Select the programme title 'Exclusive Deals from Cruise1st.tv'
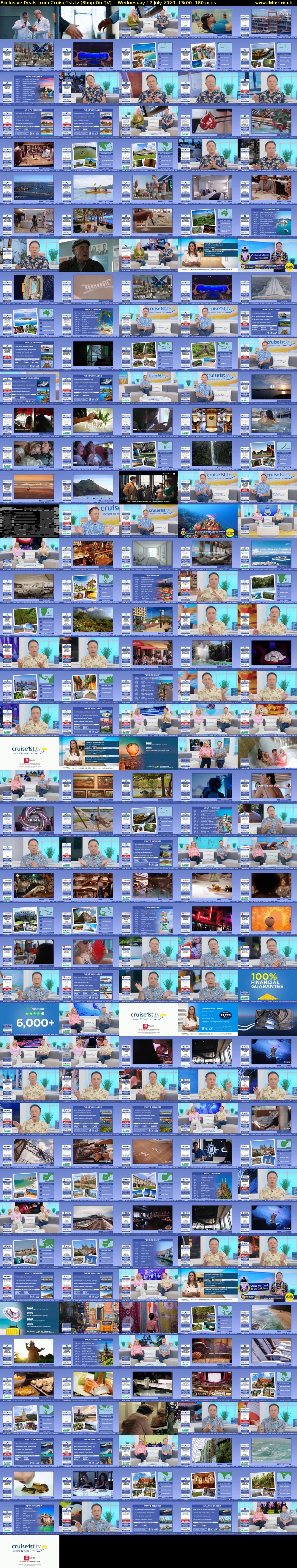Image resolution: width=297 pixels, height=1568 pixels. click(x=40, y=2)
